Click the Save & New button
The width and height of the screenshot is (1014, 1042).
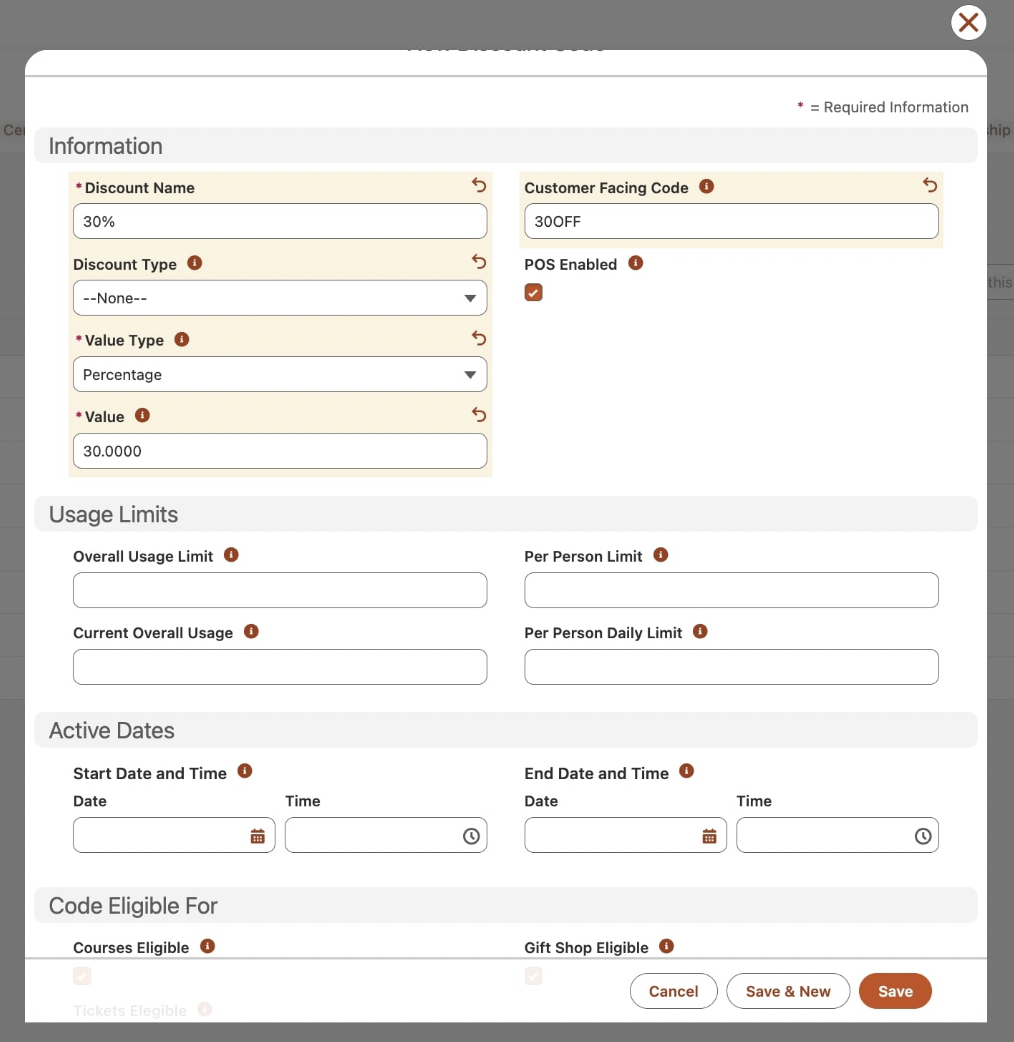pos(788,991)
